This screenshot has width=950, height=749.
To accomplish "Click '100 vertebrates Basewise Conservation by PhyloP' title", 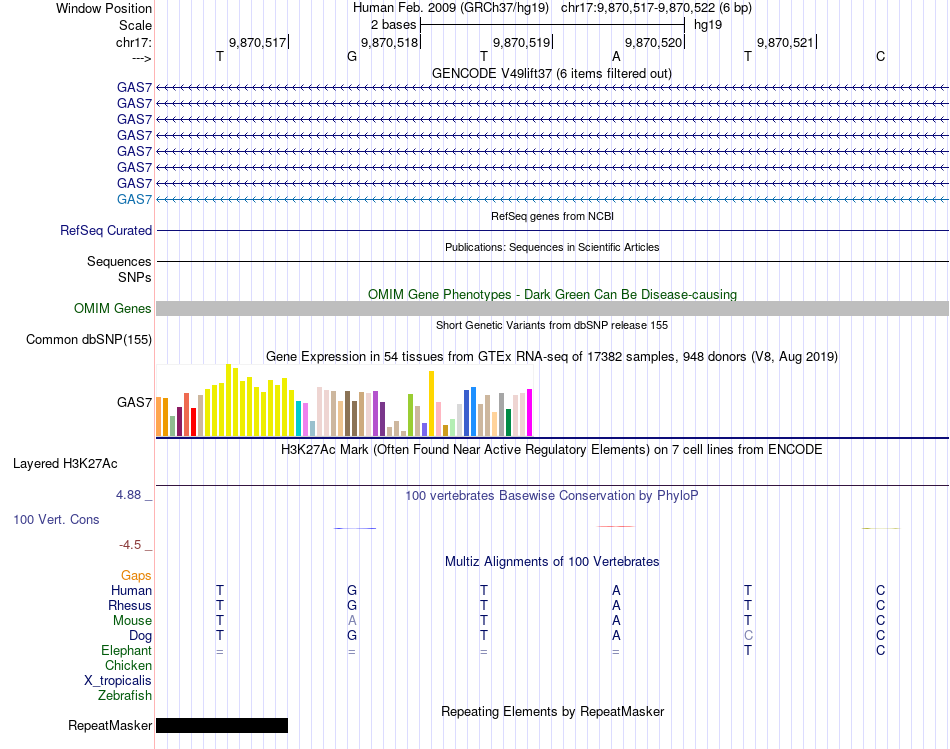I will pyautogui.click(x=552, y=496).
